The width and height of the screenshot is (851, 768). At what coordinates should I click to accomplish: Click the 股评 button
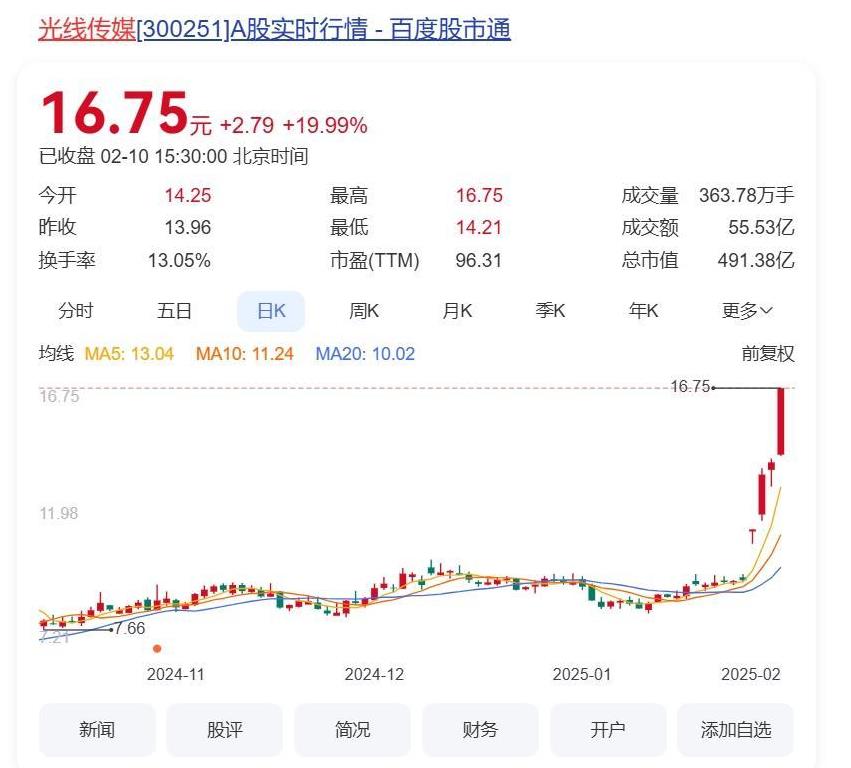click(225, 729)
